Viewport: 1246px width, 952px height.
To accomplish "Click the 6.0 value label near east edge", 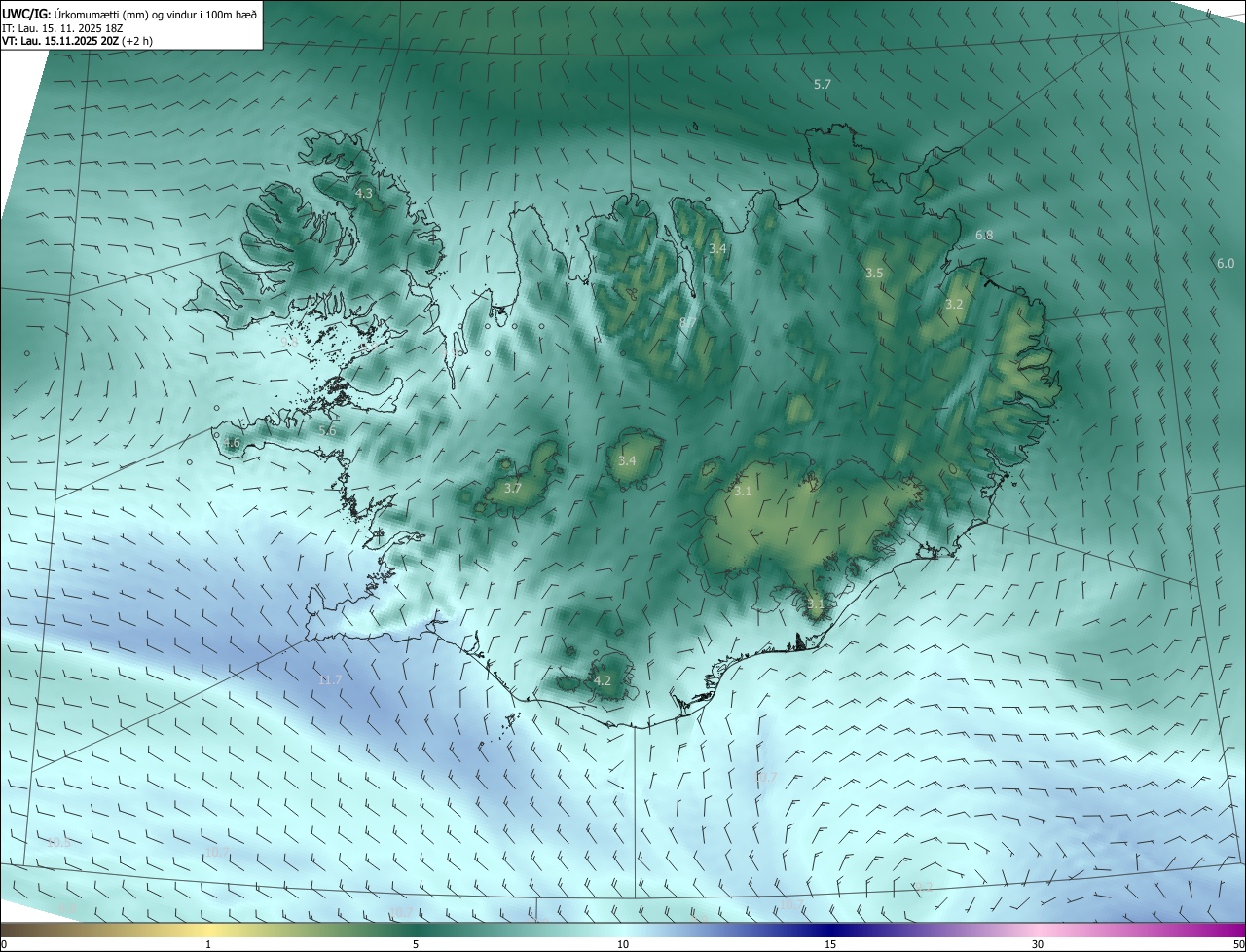I will click(x=1226, y=263).
